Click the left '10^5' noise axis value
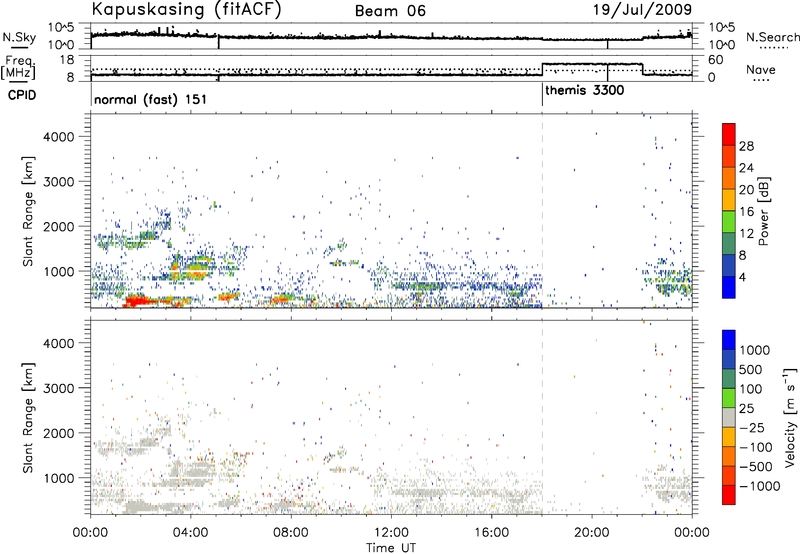 (61, 28)
